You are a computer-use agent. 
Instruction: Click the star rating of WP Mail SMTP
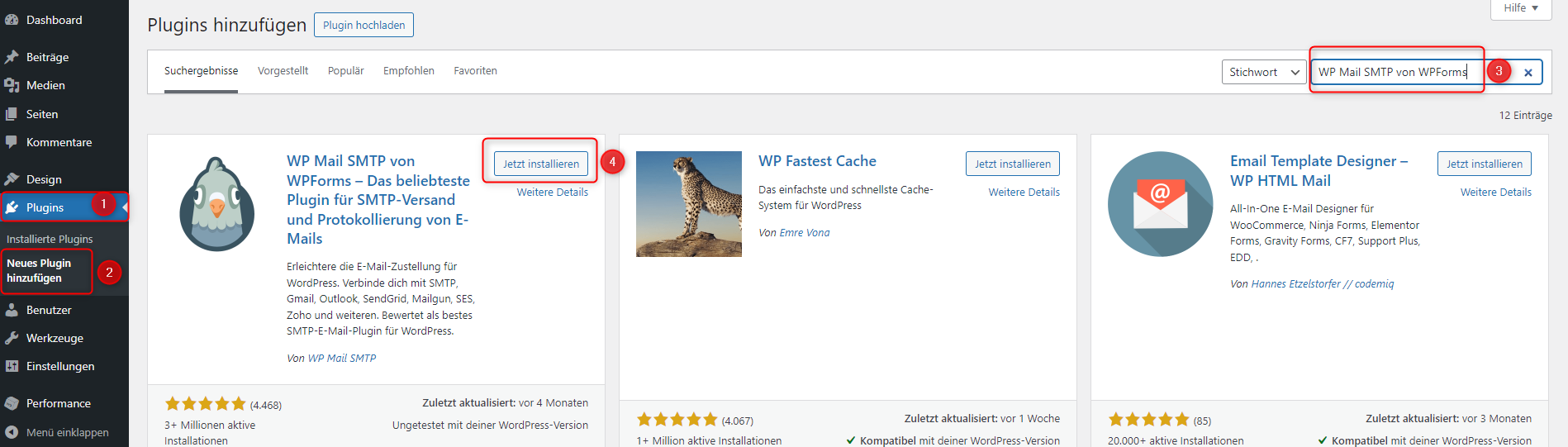tap(206, 404)
